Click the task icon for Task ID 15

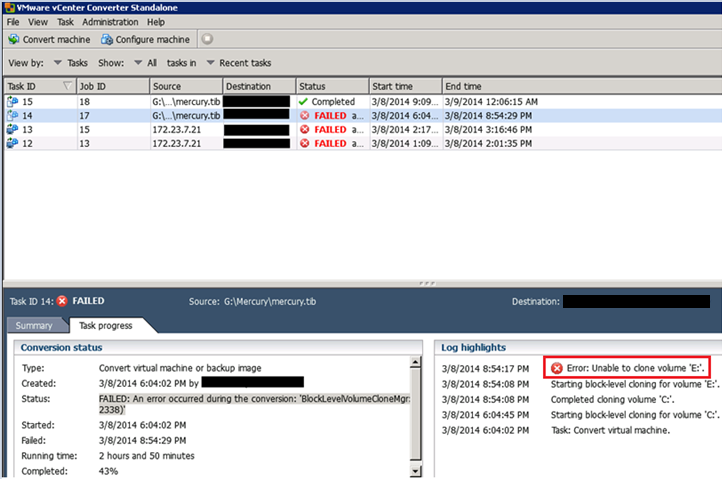(x=12, y=102)
